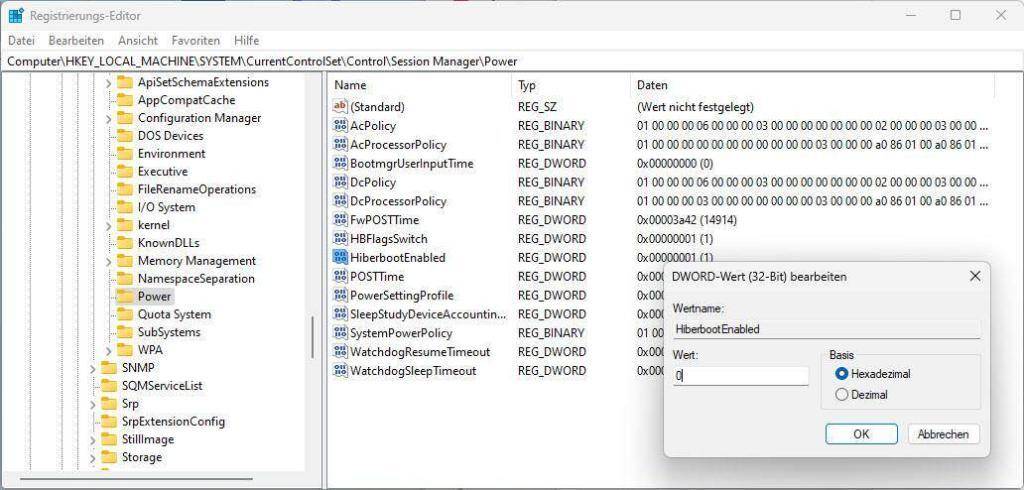Click the AcProcessorPolicy value icon
Viewport: 1024px width, 490px height.
click(340, 144)
